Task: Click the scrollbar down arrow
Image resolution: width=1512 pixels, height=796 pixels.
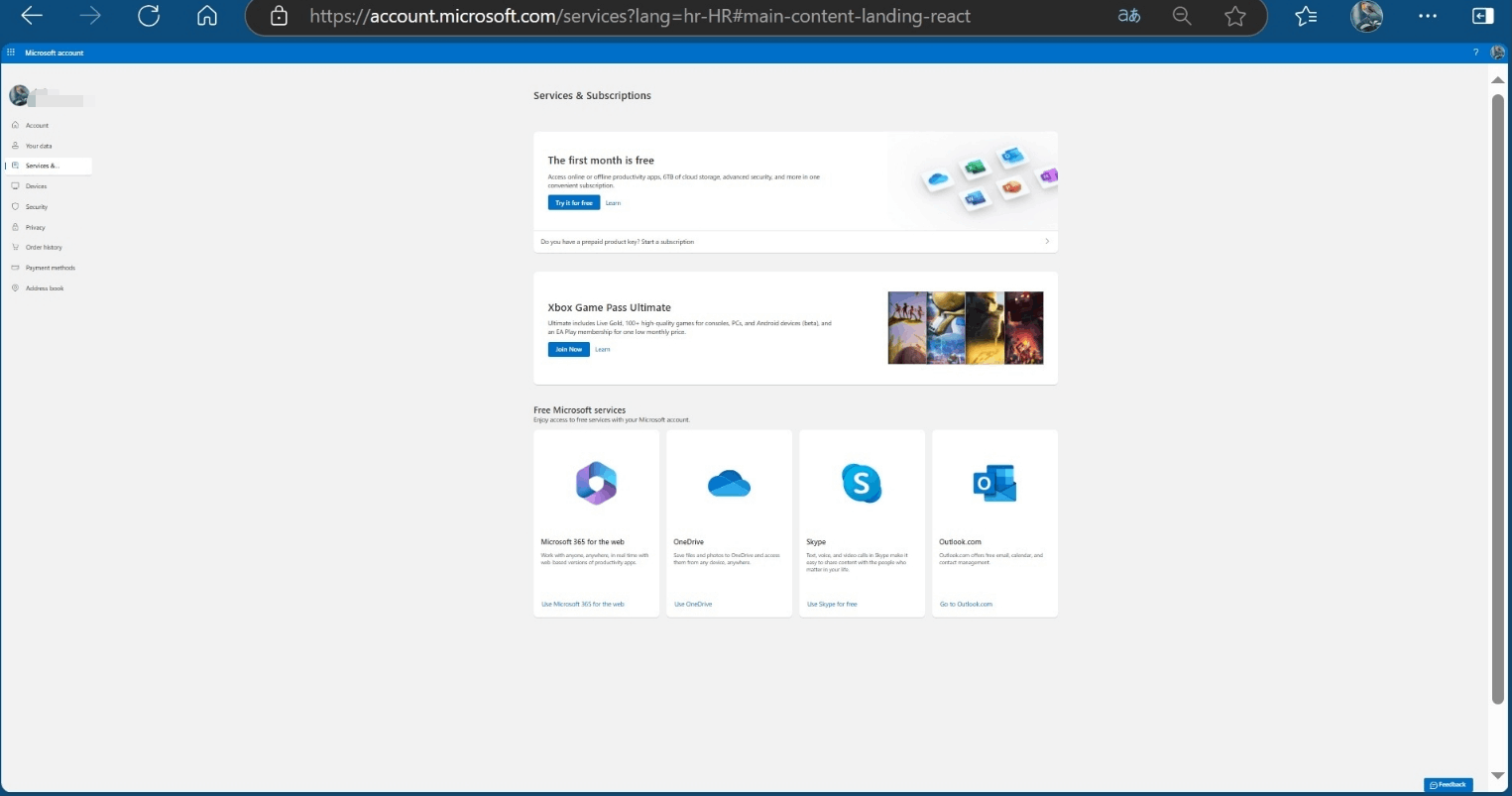Action: 1498,775
